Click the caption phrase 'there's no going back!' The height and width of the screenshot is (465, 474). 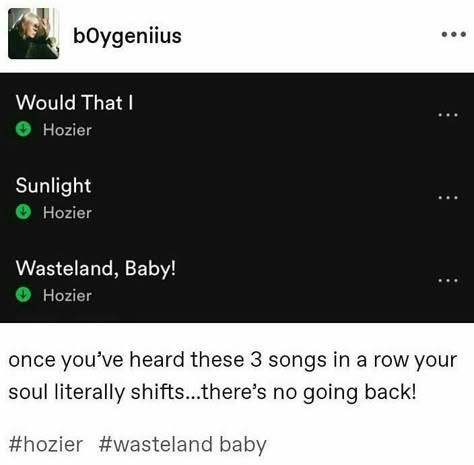(309, 392)
